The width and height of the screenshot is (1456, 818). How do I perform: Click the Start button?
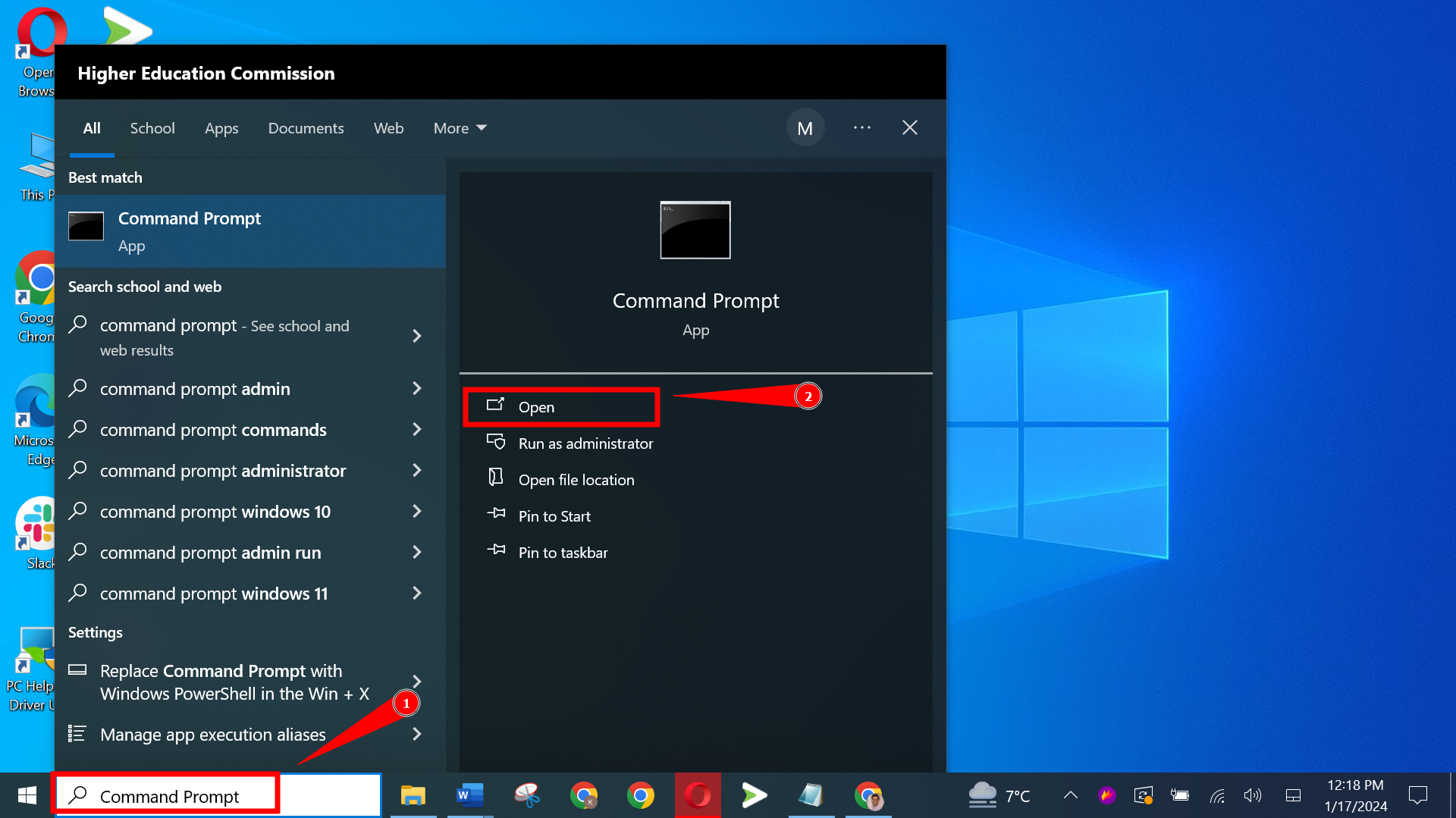(25, 795)
